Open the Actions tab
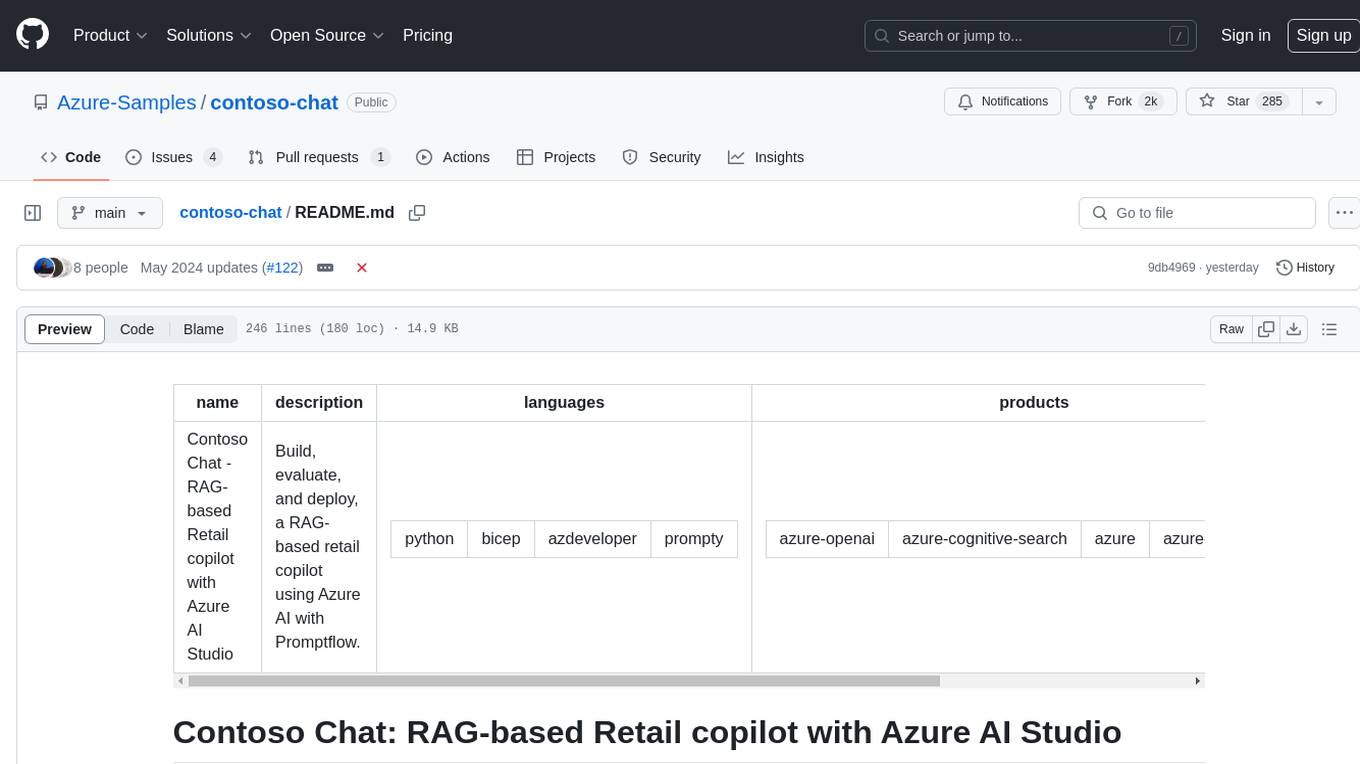The image size is (1360, 764). pos(453,157)
